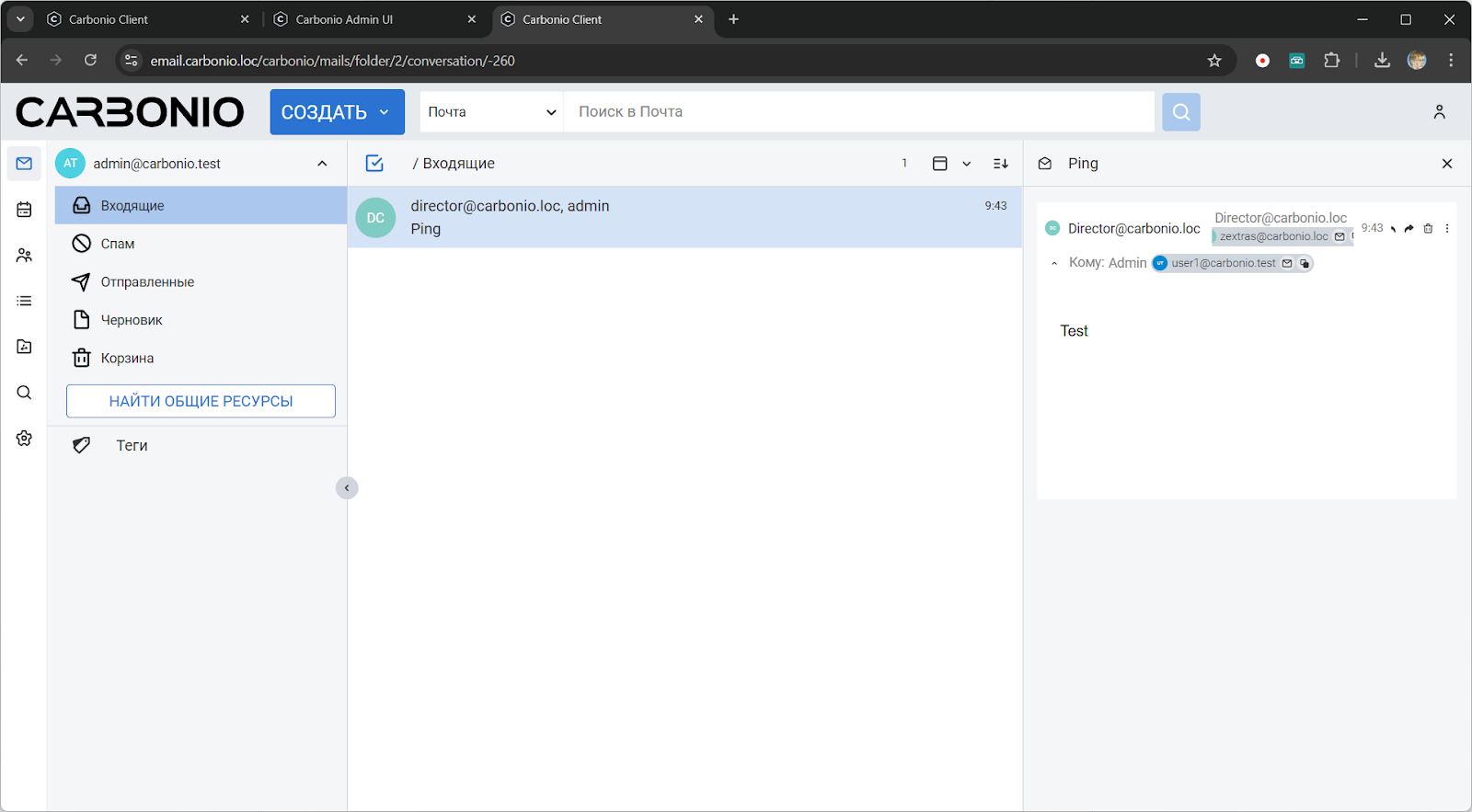Switch to the Carbonio Admin UI tab
1472x812 pixels.
tap(376, 19)
